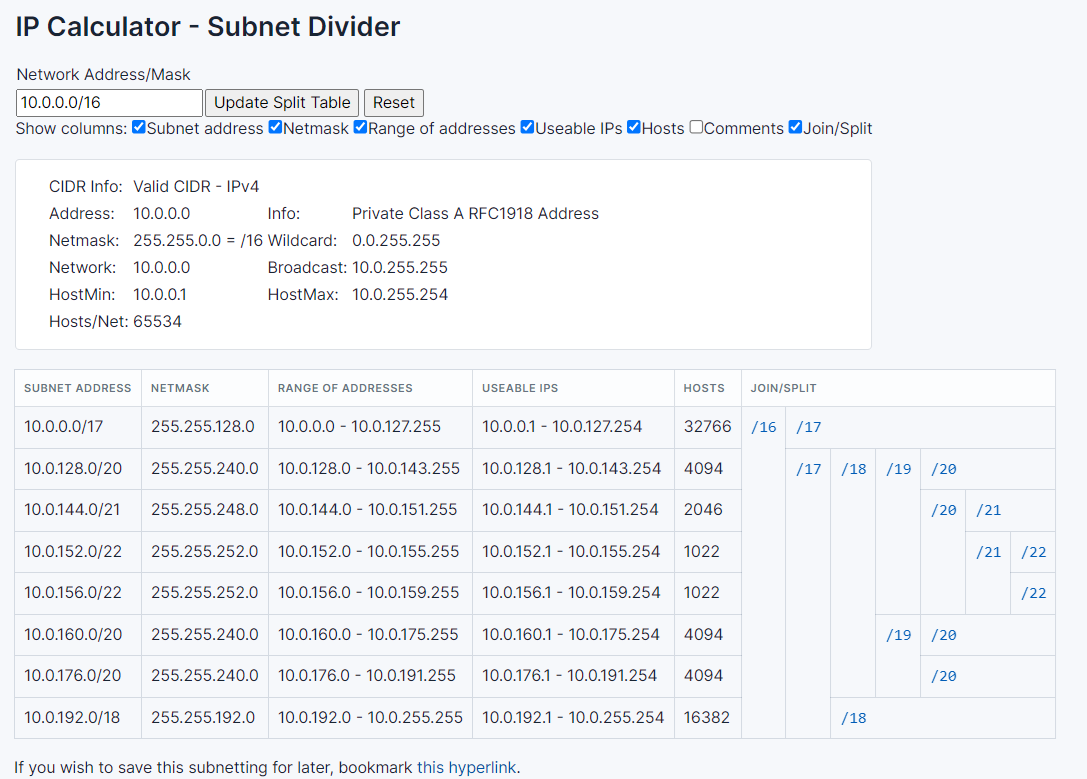Click useable IPs 10.0.144.1 - 10.0.151.254
This screenshot has height=779, width=1087.
573,510
